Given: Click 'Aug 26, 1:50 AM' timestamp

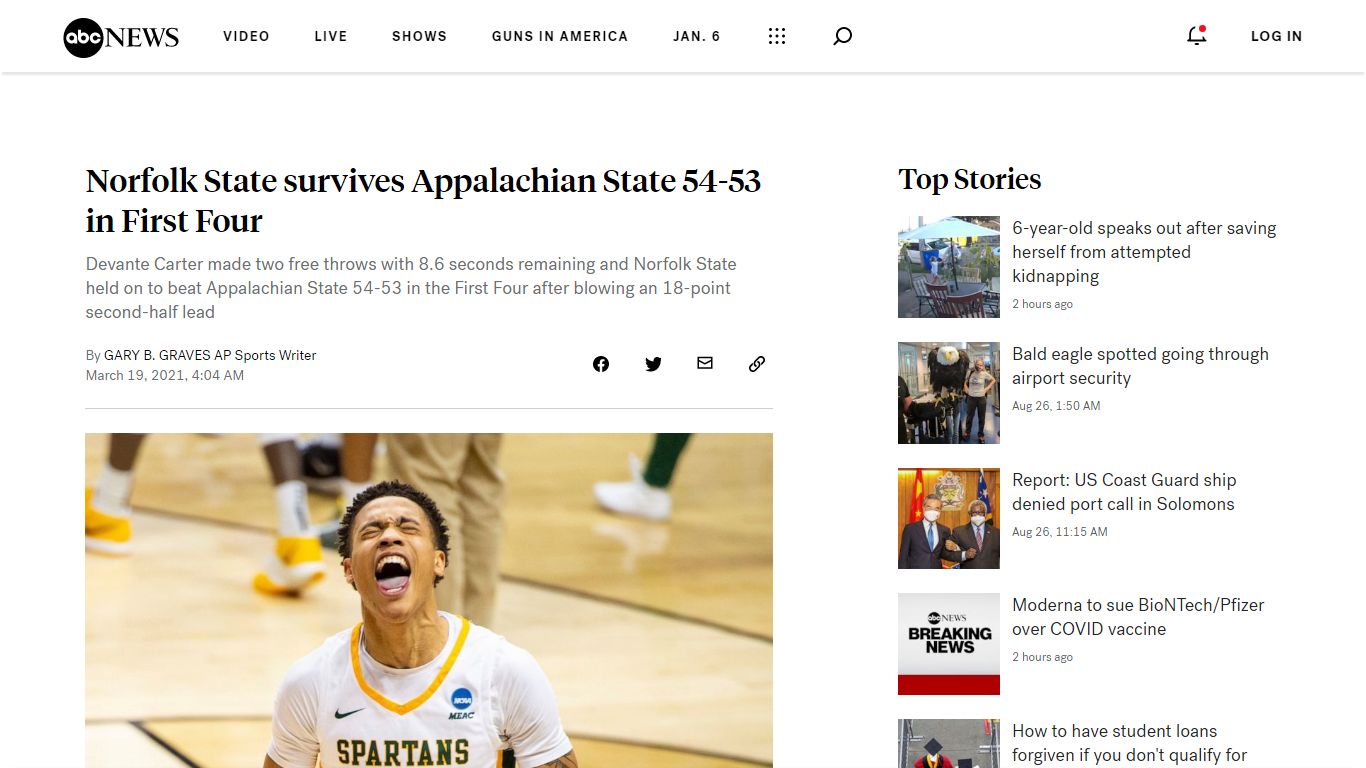Looking at the screenshot, I should 1056,406.
